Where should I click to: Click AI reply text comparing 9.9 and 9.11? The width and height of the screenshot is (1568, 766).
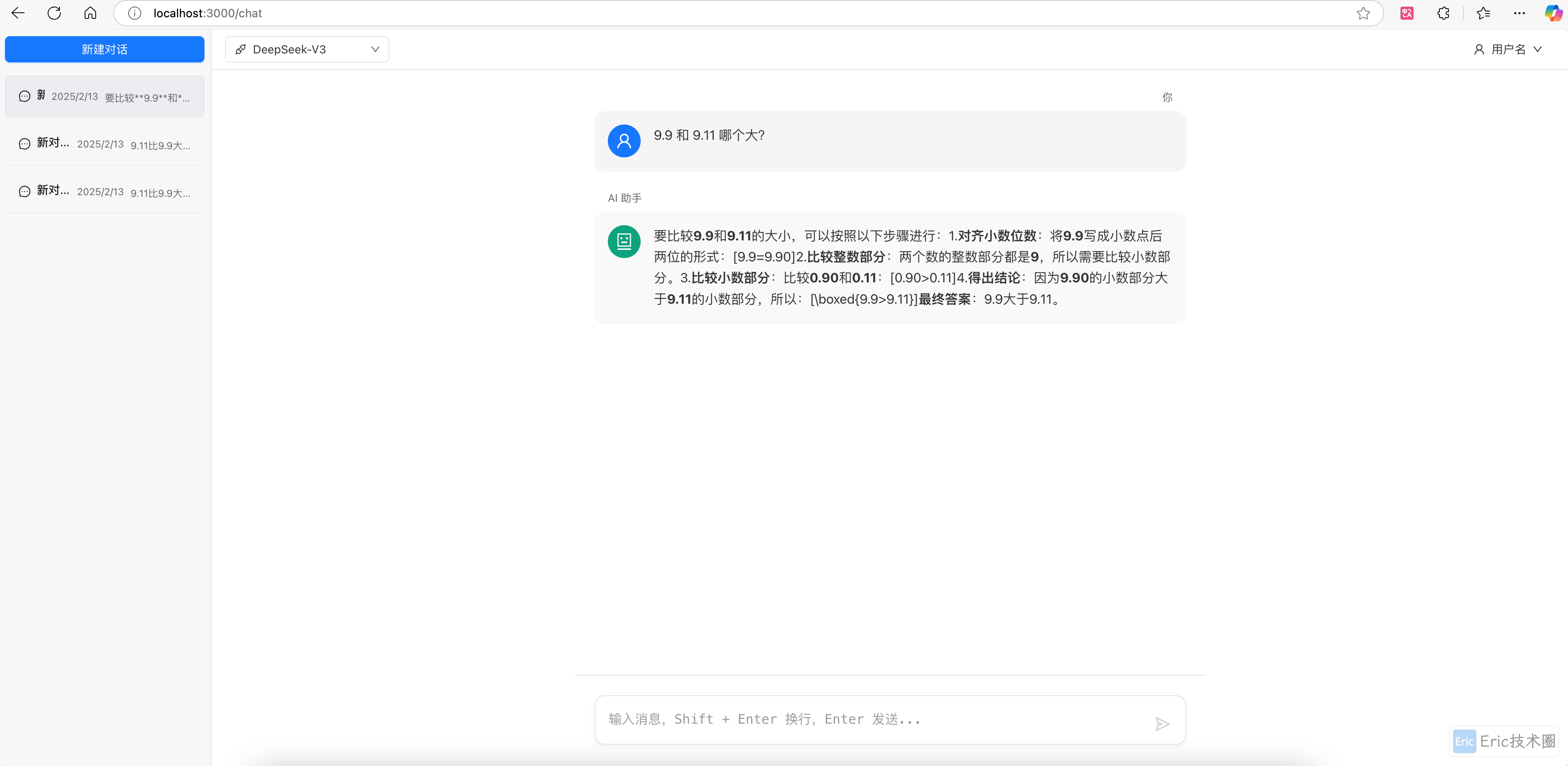(x=912, y=267)
